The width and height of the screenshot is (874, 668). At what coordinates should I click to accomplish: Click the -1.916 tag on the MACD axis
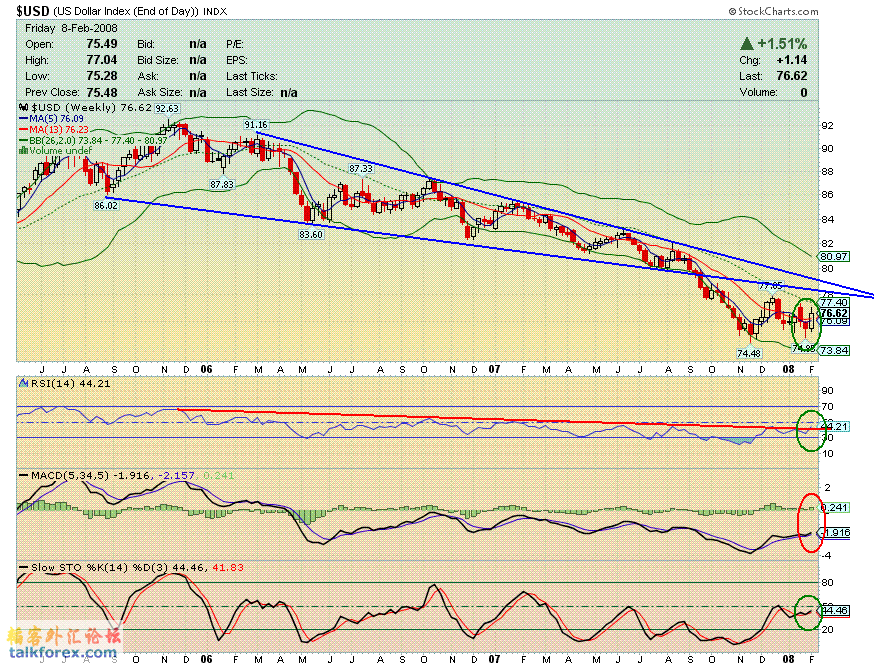[834, 533]
